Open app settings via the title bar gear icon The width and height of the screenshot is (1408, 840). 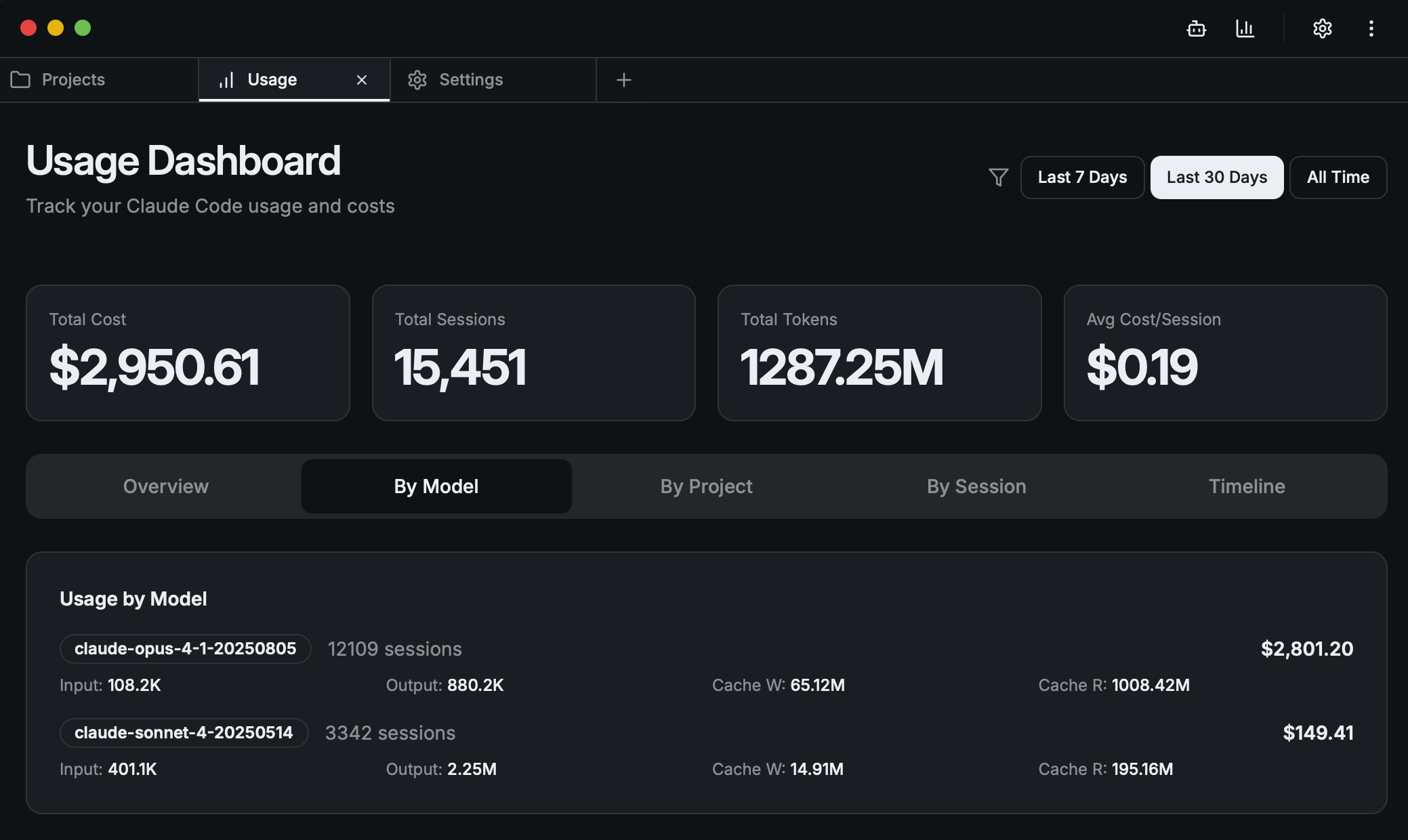[1323, 28]
